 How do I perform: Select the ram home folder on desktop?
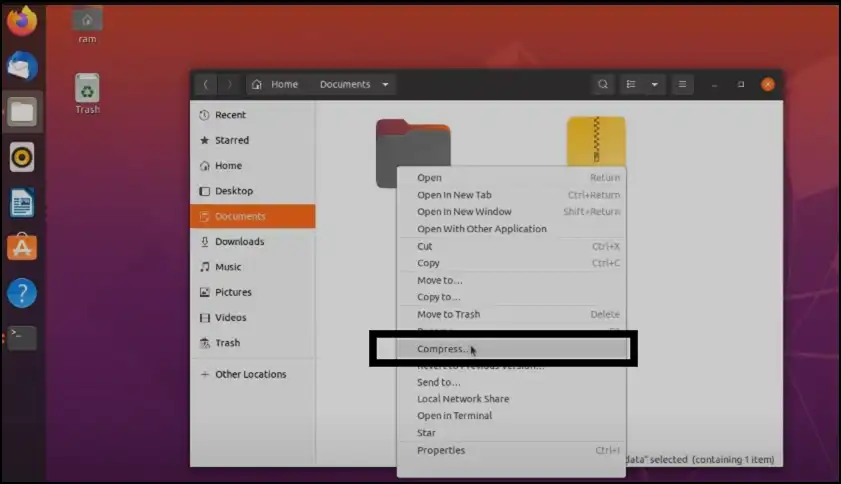point(87,25)
